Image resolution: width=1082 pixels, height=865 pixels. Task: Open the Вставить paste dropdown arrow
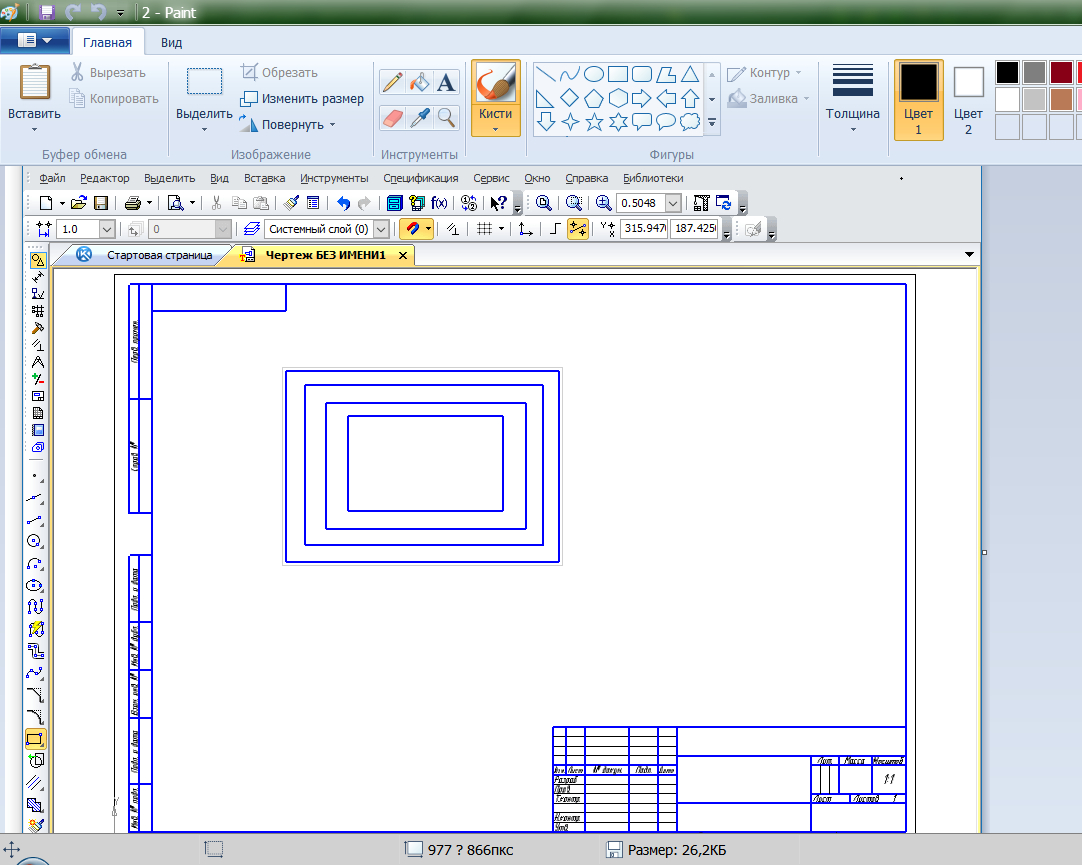click(x=35, y=129)
